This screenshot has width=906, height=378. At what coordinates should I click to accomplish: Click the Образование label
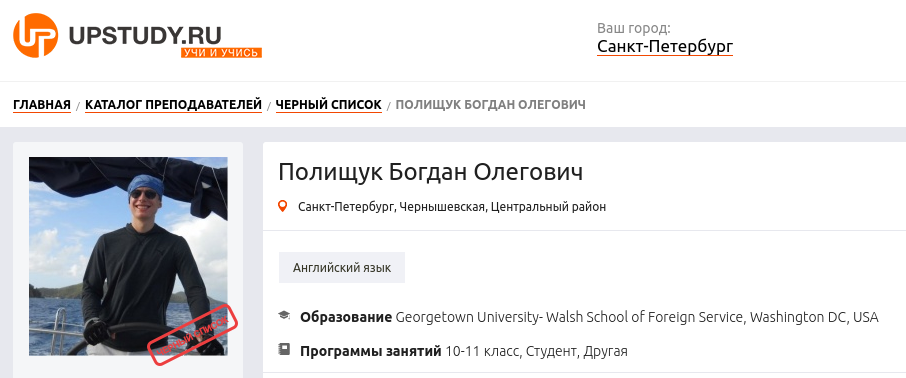pyautogui.click(x=347, y=317)
